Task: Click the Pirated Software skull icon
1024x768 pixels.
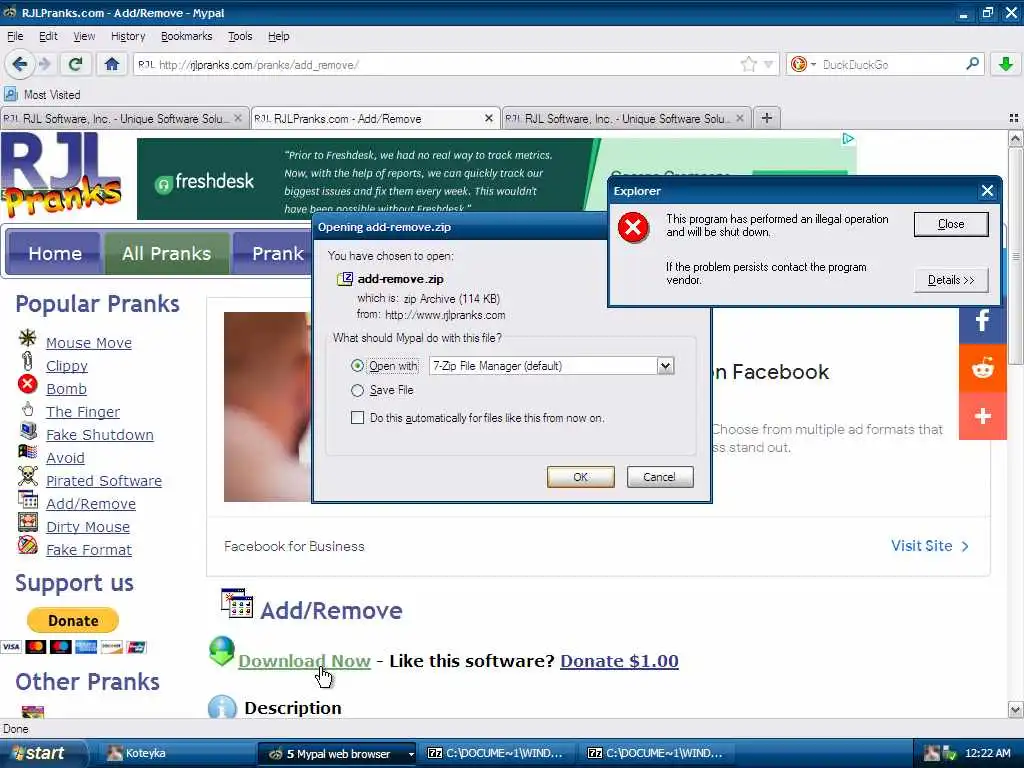Action: click(27, 476)
